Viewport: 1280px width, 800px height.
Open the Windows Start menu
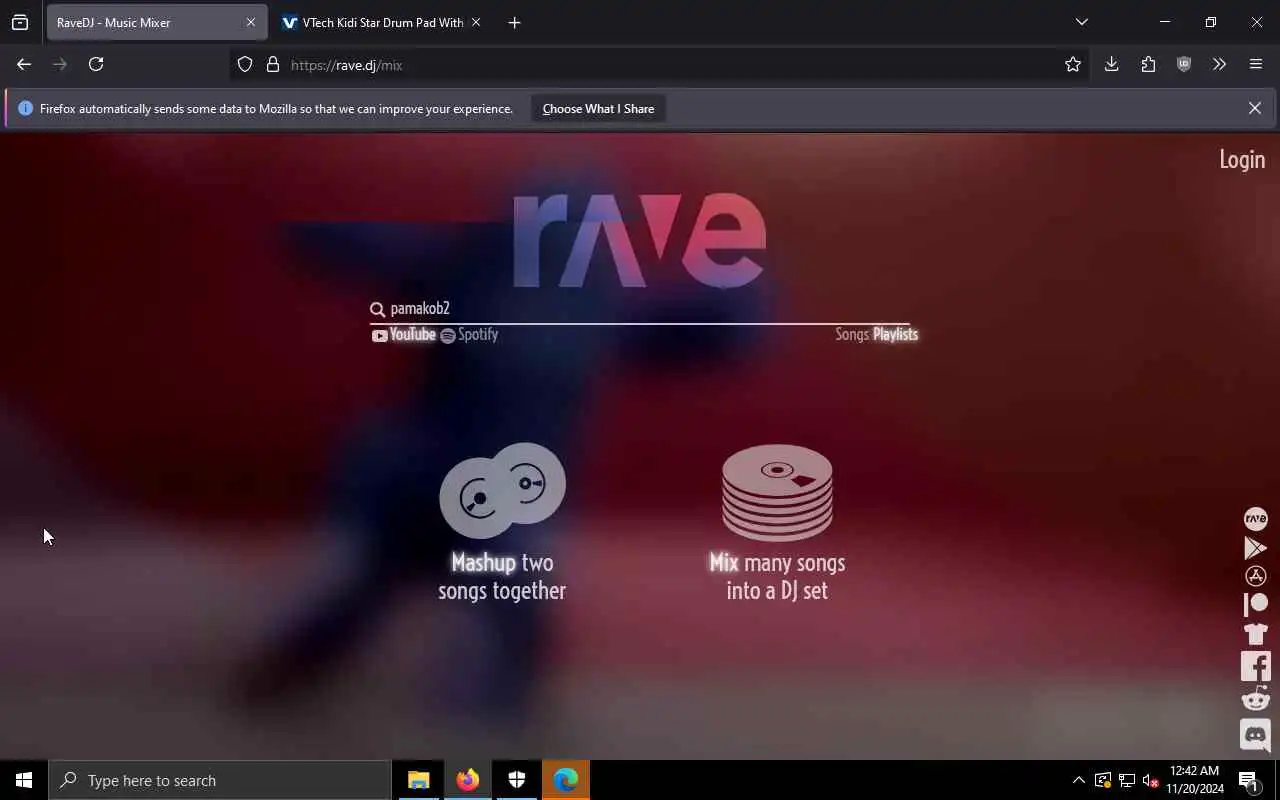pos(24,780)
